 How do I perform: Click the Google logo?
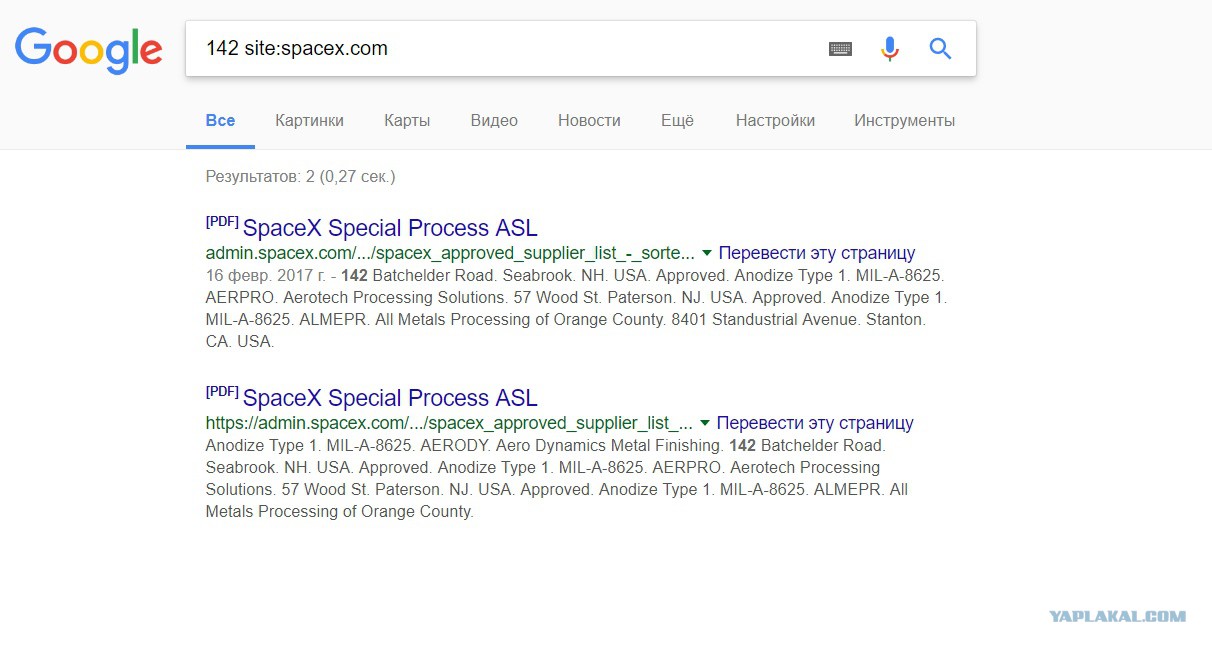point(89,49)
